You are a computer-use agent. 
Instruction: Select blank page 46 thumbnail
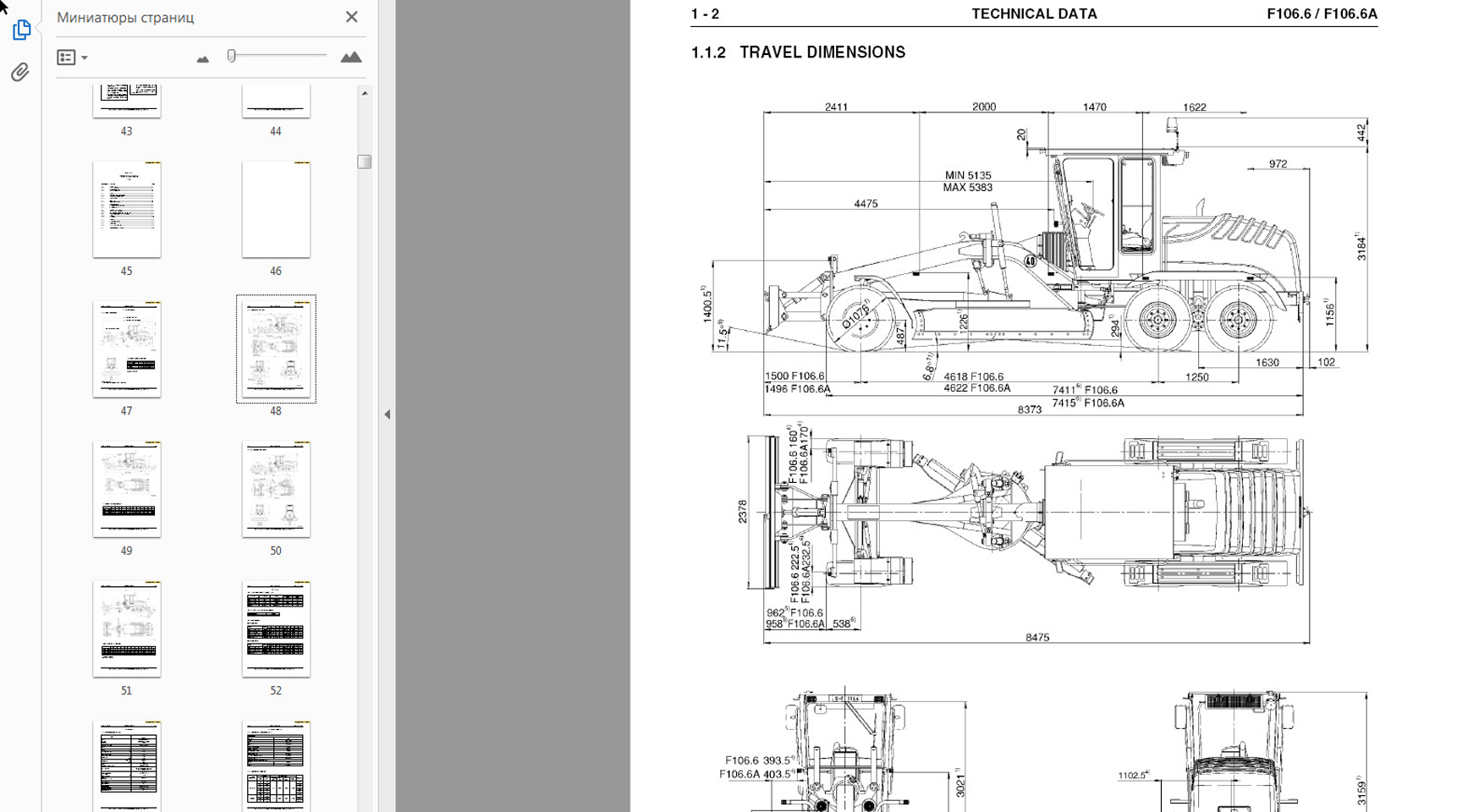pyautogui.click(x=276, y=210)
